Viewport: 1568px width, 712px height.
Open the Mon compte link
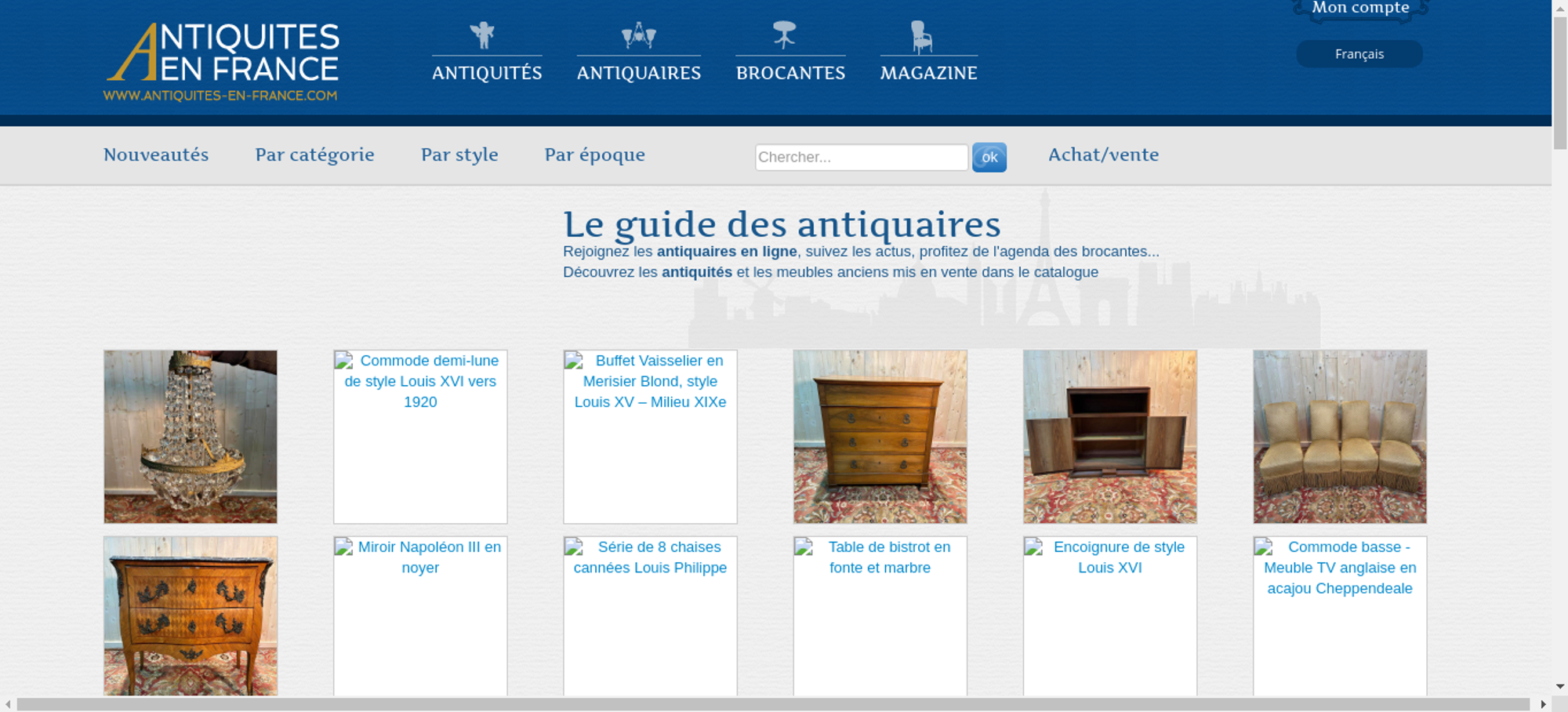[x=1360, y=9]
